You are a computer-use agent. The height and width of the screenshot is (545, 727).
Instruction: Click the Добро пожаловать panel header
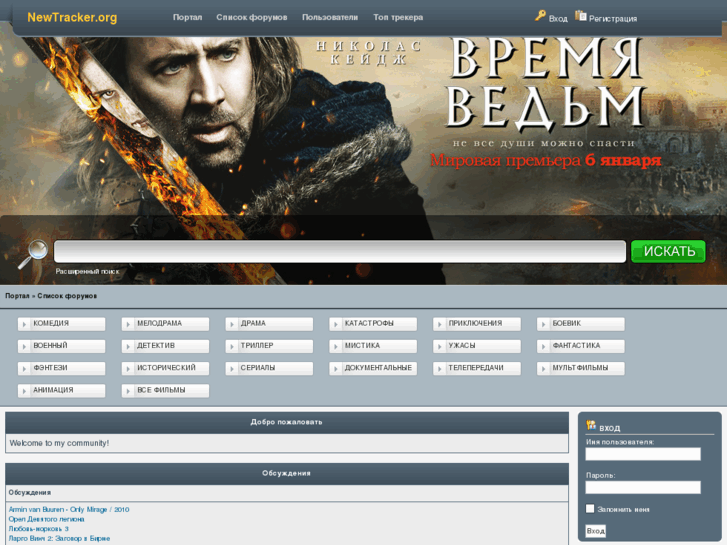[x=287, y=423]
